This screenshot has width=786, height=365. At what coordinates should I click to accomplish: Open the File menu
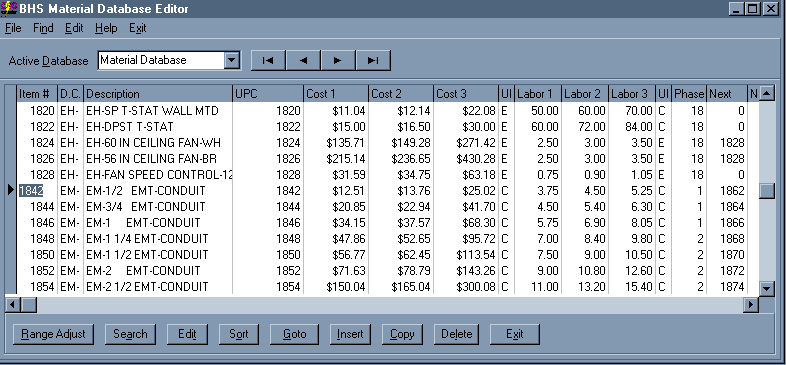(13, 28)
